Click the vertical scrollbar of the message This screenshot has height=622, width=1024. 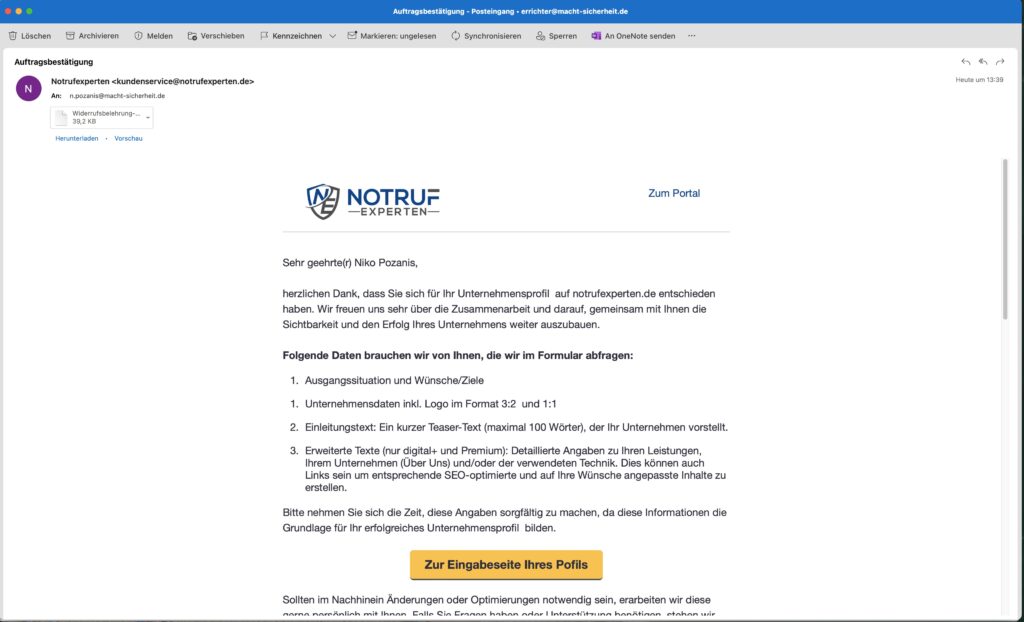1005,238
